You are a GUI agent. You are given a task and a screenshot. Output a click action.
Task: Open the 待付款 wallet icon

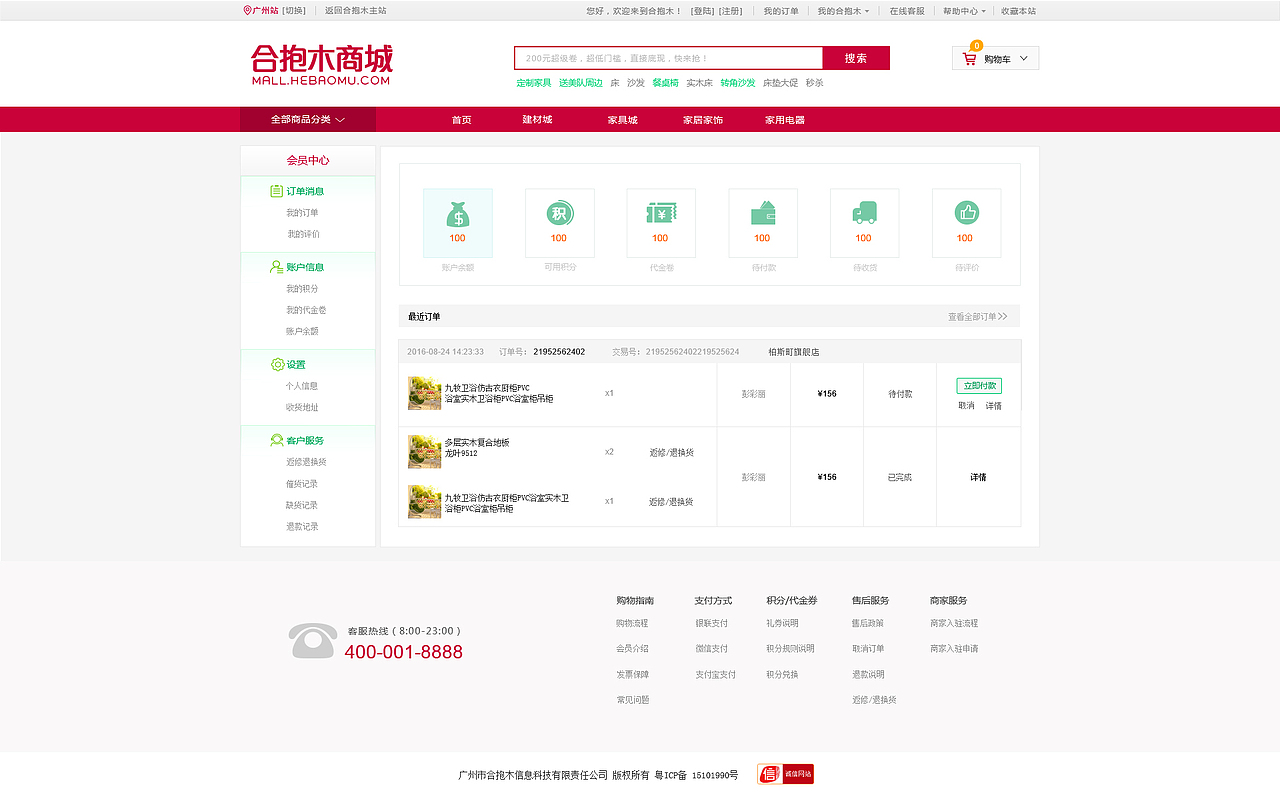click(762, 213)
